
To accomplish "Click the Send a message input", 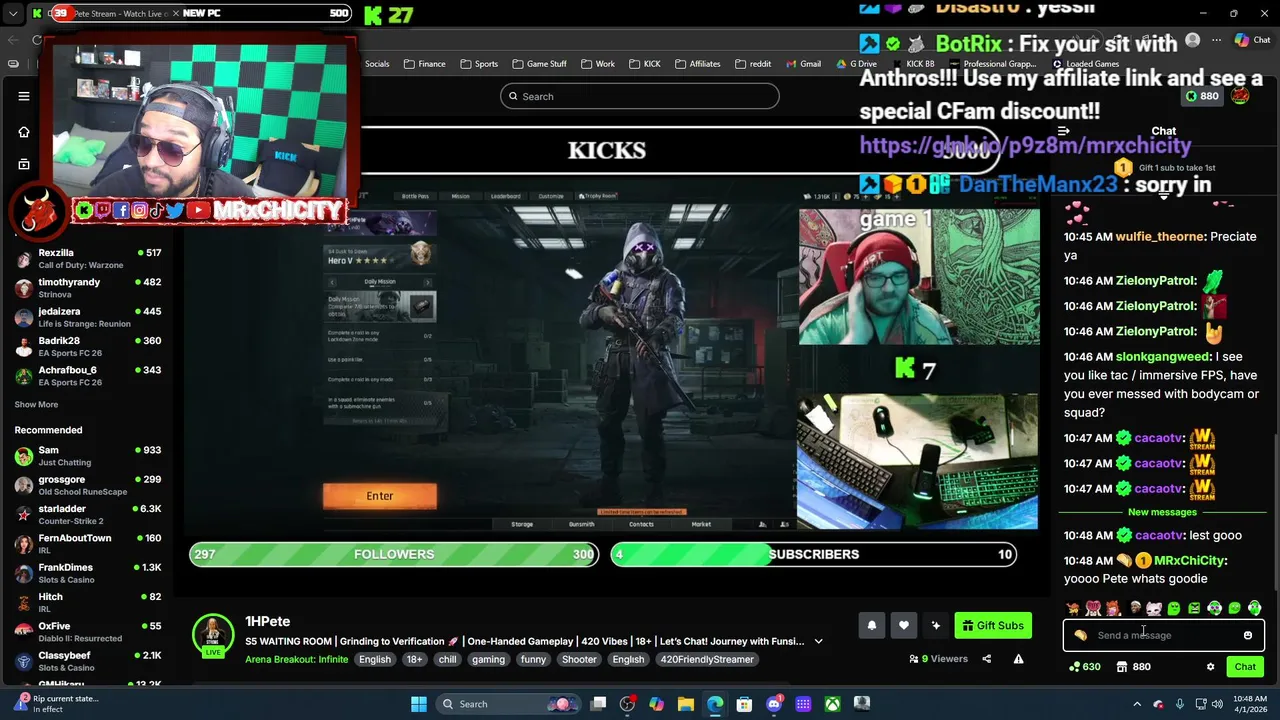I will tap(1164, 635).
